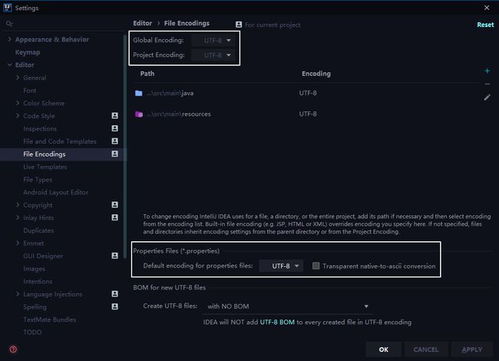Click the project icon beside Code Style

tap(115, 116)
